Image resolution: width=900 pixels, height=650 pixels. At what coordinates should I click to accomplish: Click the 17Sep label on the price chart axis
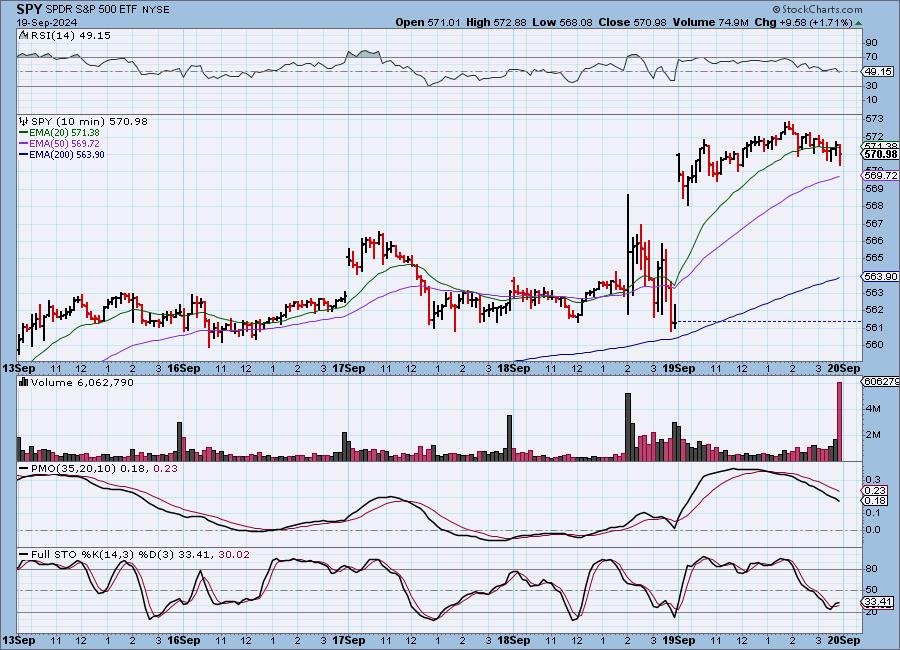point(349,369)
